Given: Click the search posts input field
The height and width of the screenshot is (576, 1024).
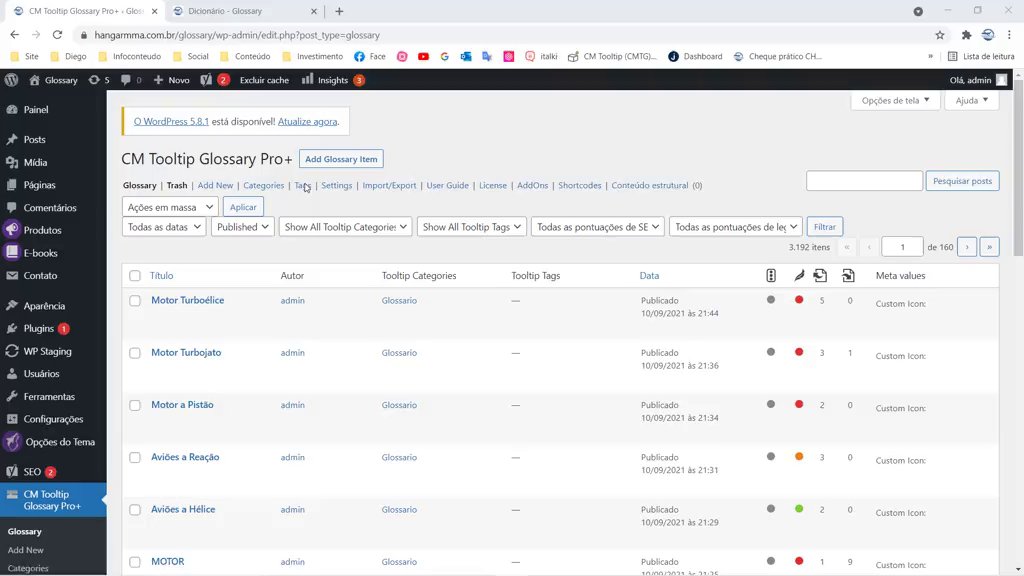Looking at the screenshot, I should (865, 181).
